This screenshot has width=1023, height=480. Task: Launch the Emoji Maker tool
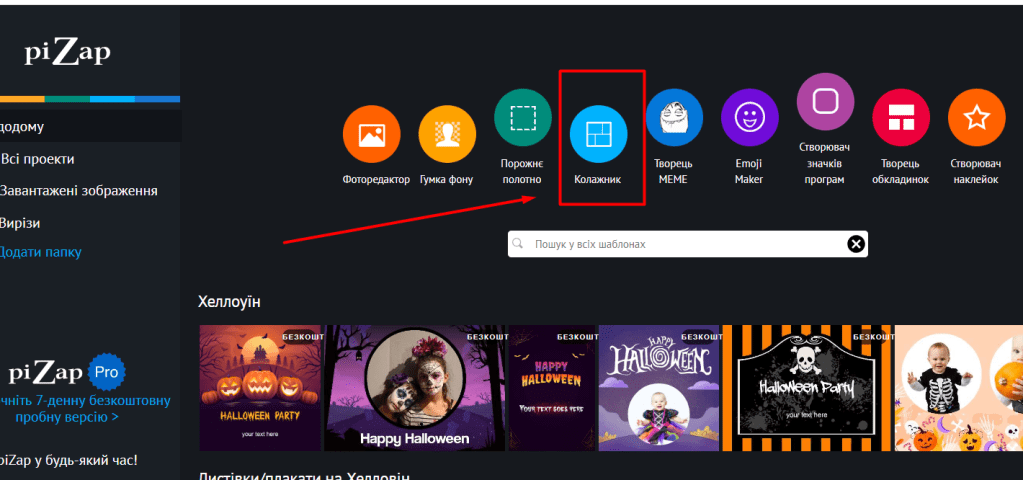749,118
